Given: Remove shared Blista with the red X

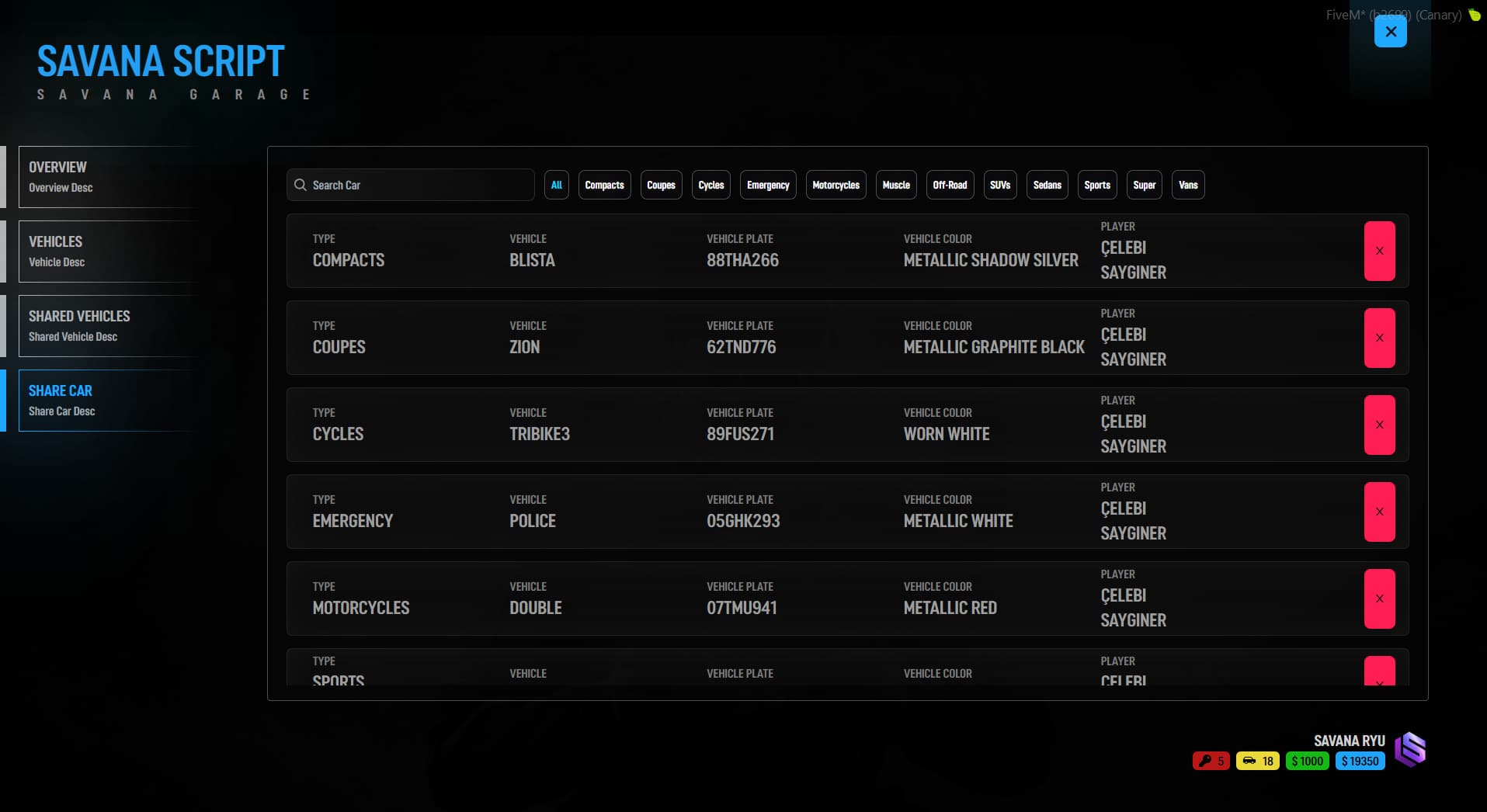Looking at the screenshot, I should 1379,251.
